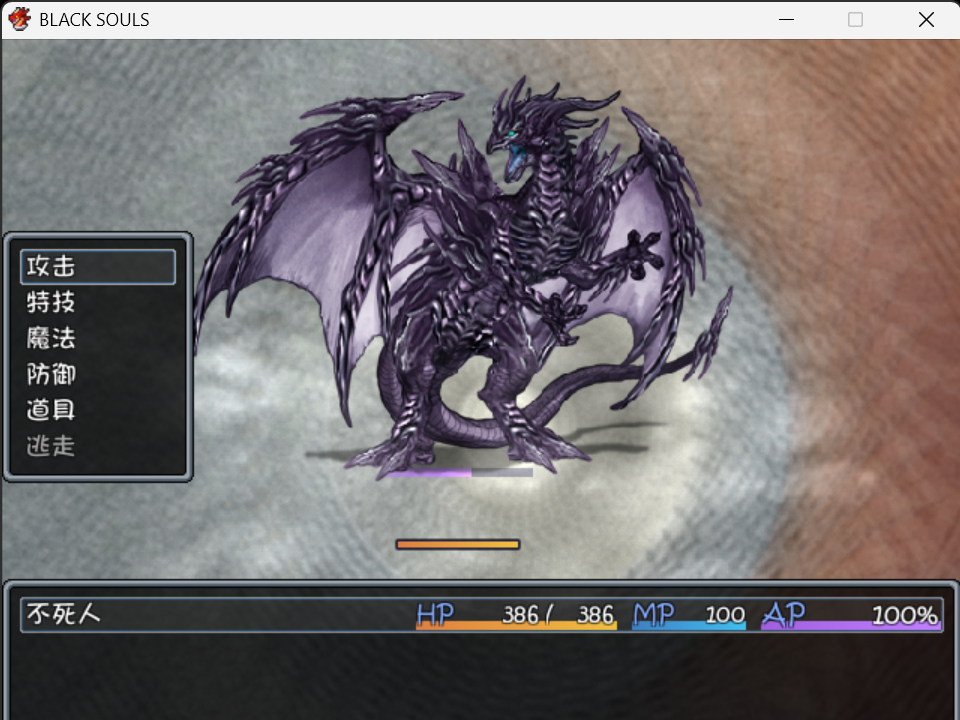Click the dragon's purple HP gauge
The image size is (960, 720).
[x=459, y=473]
